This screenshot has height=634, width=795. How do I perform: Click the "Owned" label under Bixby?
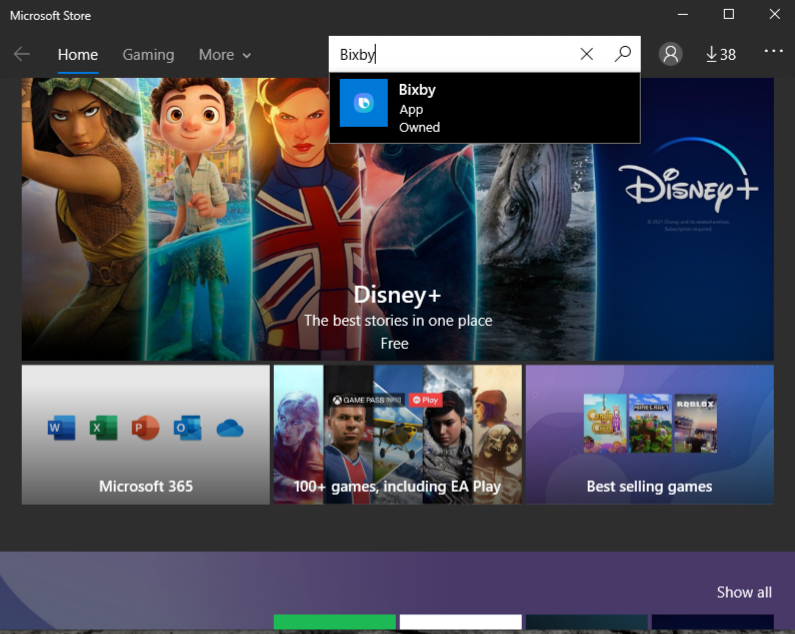coord(419,127)
